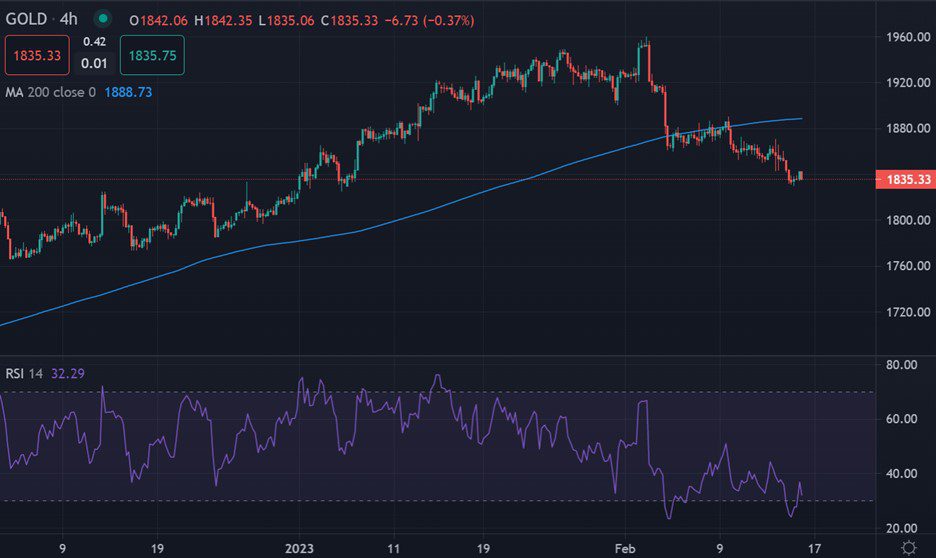Click the GOLD symbol title
This screenshot has width=936, height=558.
tap(26, 19)
